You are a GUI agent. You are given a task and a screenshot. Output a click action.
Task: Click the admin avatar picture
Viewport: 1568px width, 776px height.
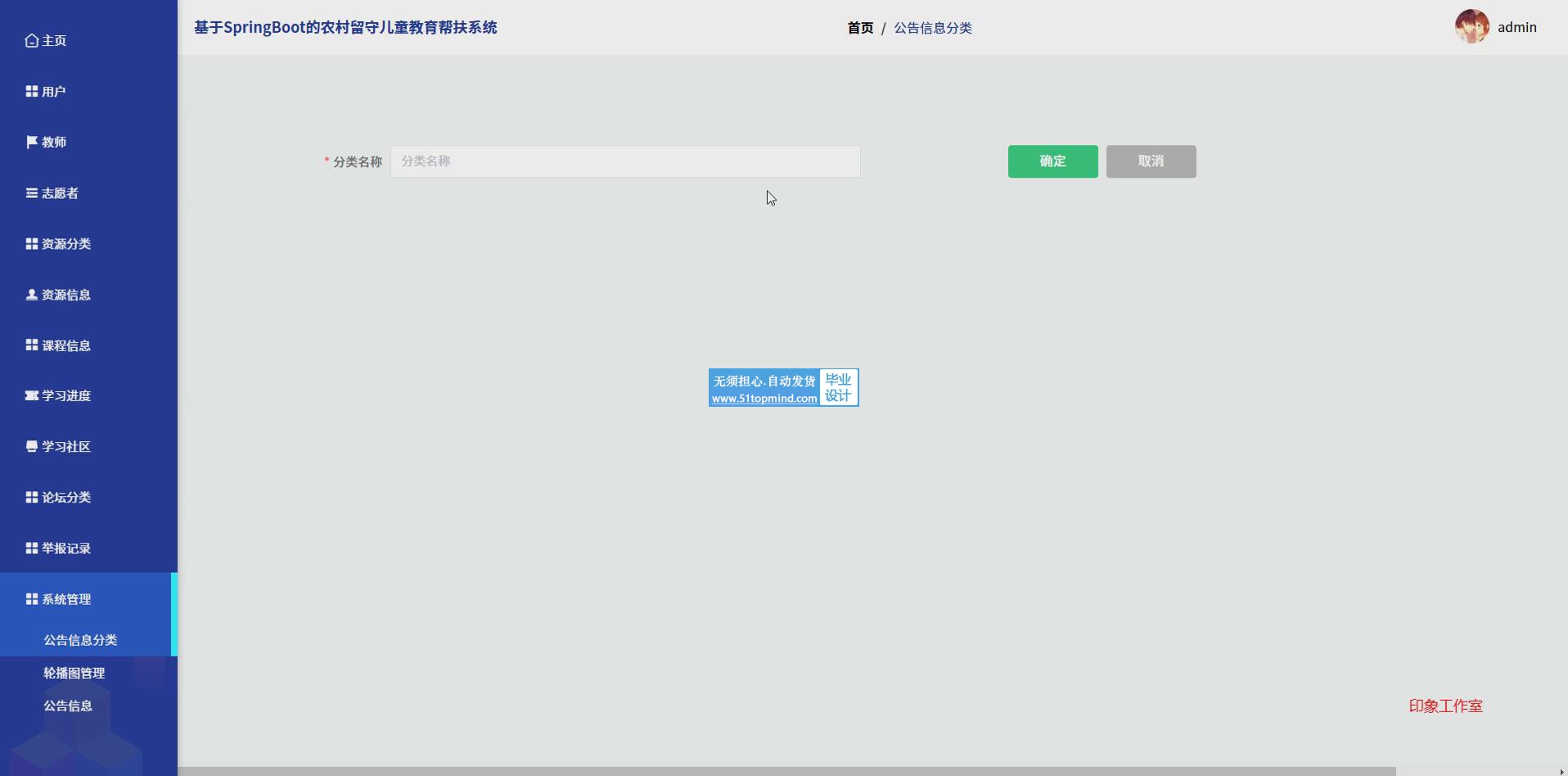[x=1471, y=27]
